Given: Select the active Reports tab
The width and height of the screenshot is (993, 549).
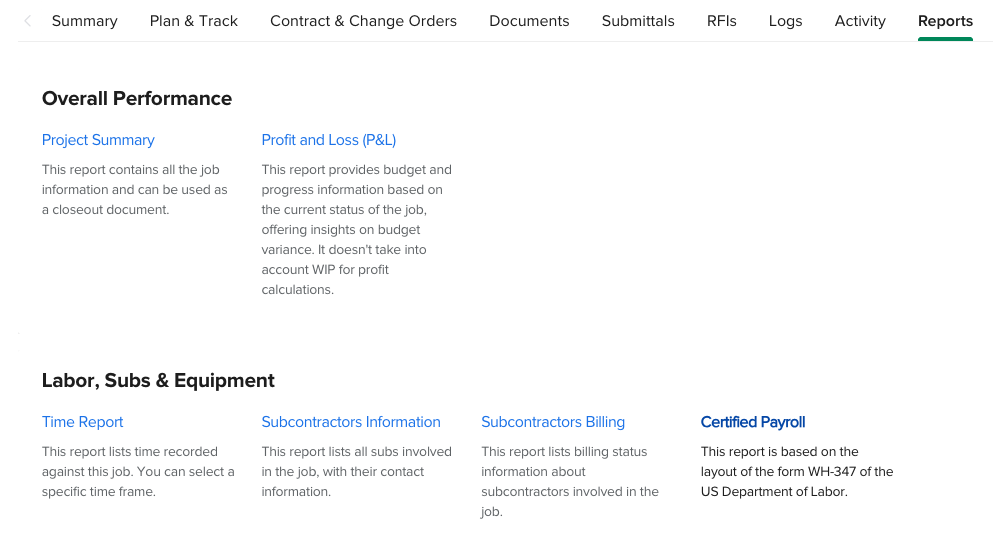Looking at the screenshot, I should (x=945, y=21).
